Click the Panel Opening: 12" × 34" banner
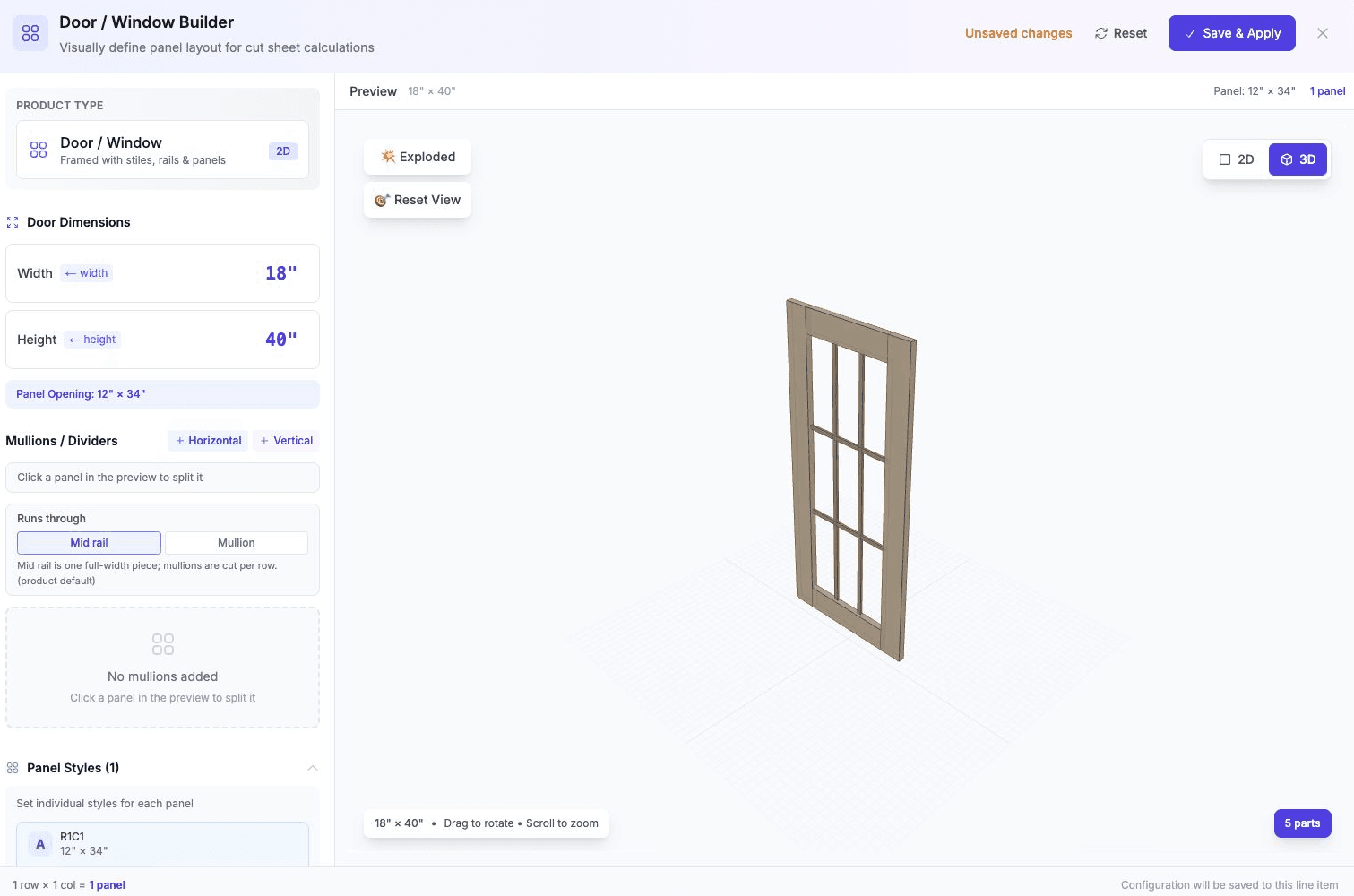 (x=163, y=394)
